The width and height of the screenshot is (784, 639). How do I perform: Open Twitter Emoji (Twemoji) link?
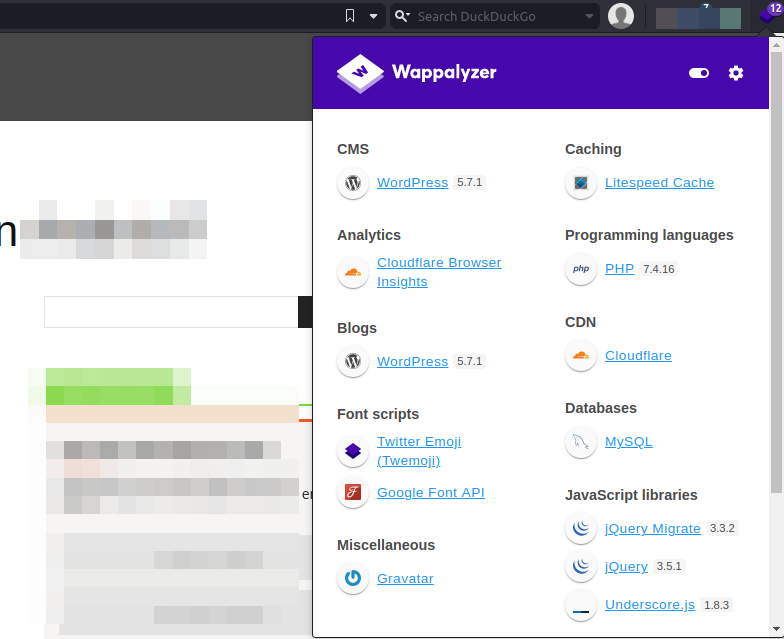419,451
